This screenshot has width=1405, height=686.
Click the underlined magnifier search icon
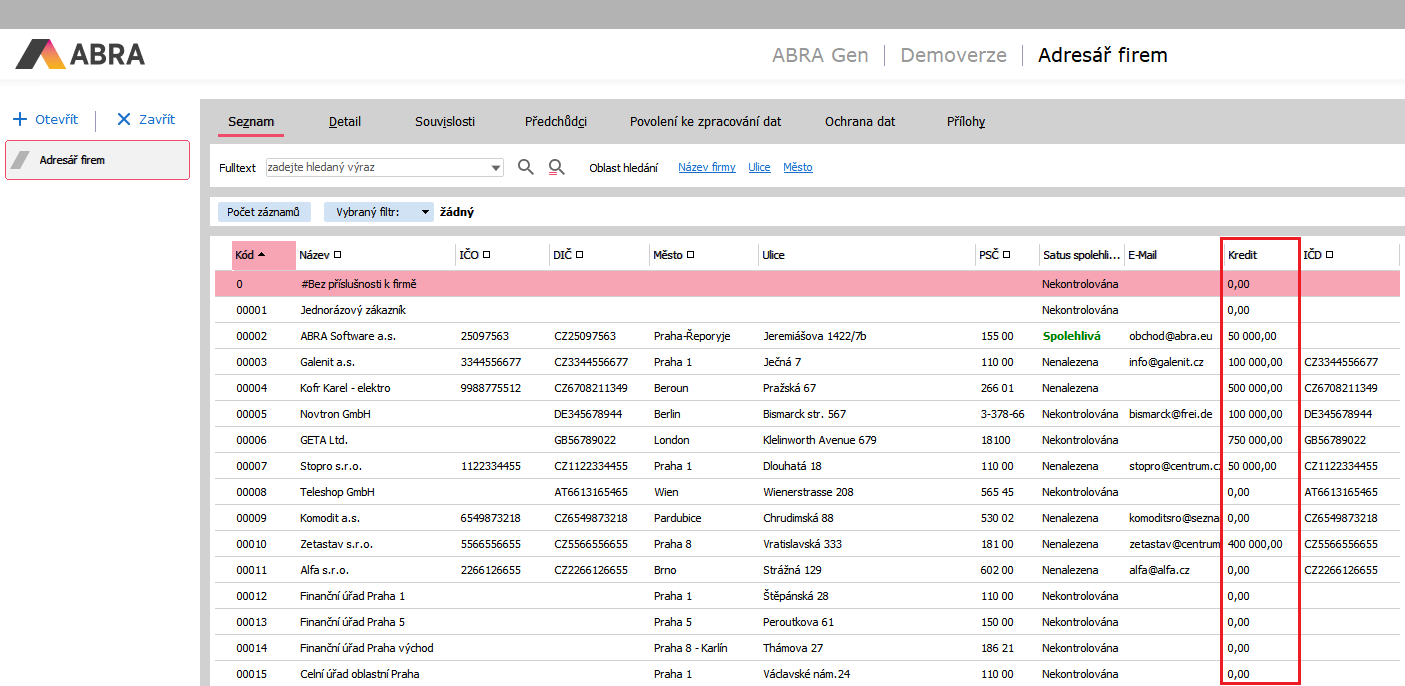tap(557, 167)
